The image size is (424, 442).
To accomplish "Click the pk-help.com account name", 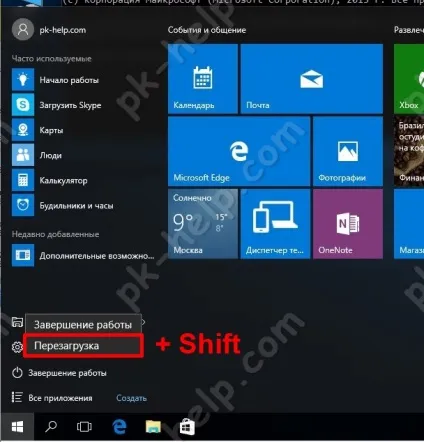I will point(63,30).
